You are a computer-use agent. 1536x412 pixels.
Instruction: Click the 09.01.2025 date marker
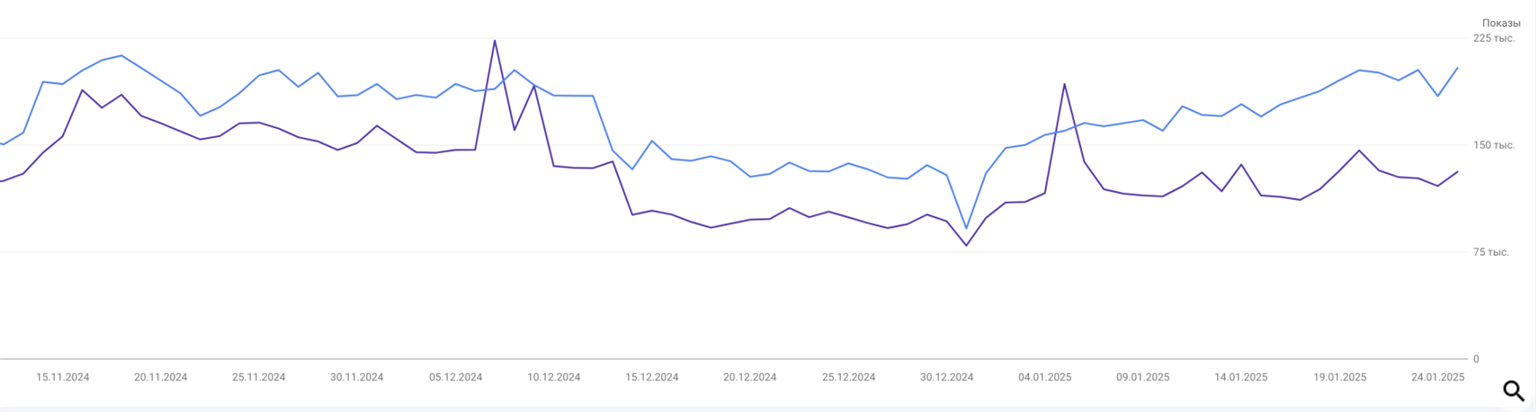[1143, 377]
